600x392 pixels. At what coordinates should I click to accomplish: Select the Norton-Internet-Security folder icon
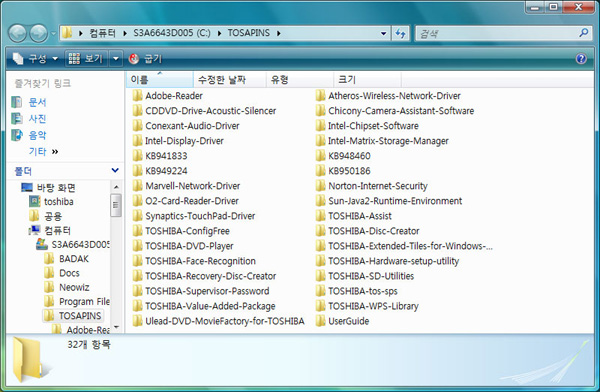[x=320, y=186]
